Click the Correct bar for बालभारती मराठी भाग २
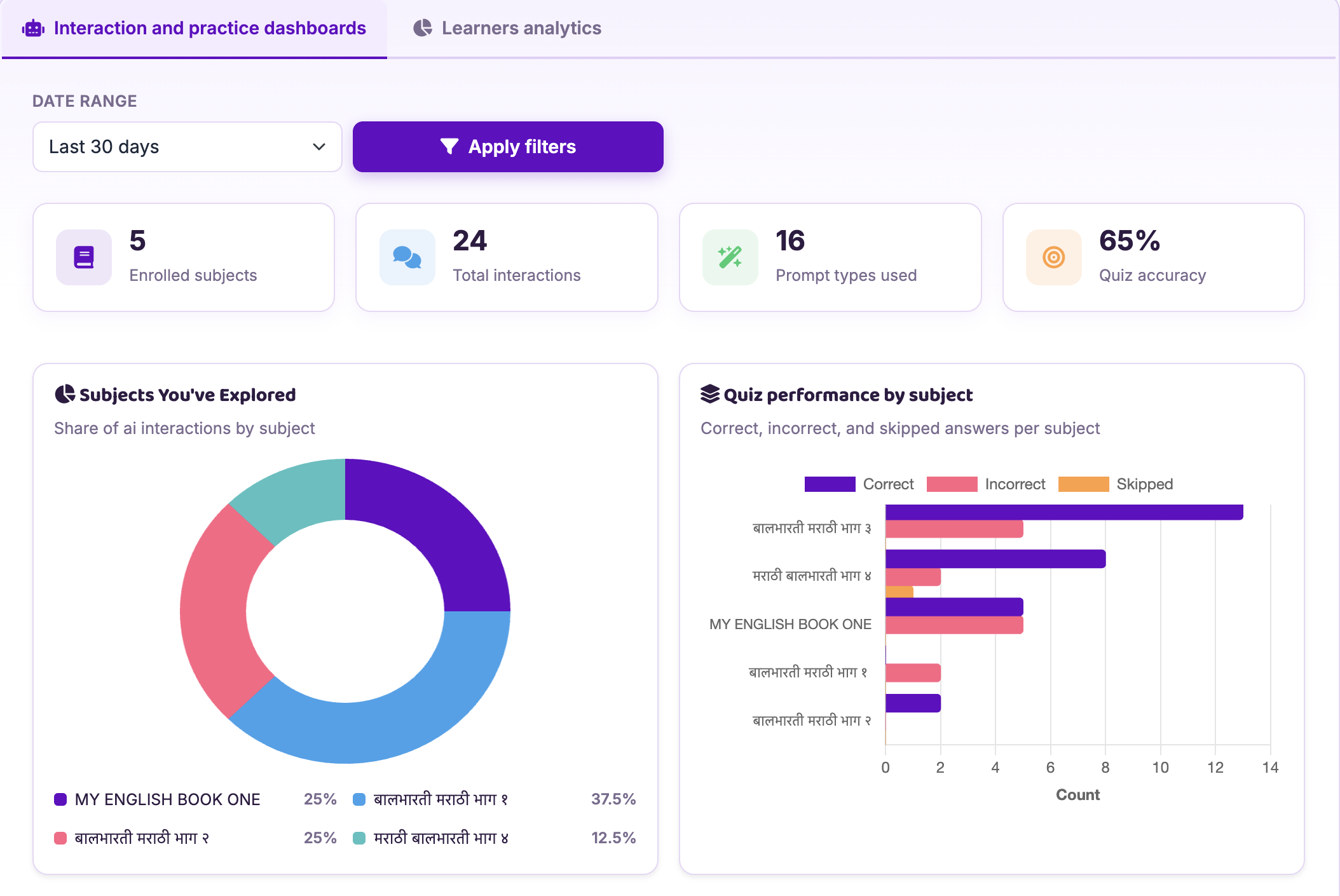The image size is (1340, 896). pos(913,703)
